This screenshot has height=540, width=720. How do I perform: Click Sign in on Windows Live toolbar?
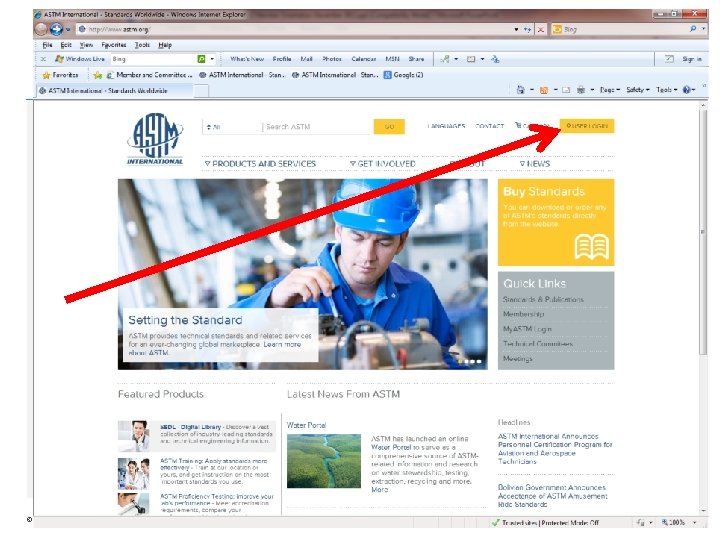pos(692,59)
